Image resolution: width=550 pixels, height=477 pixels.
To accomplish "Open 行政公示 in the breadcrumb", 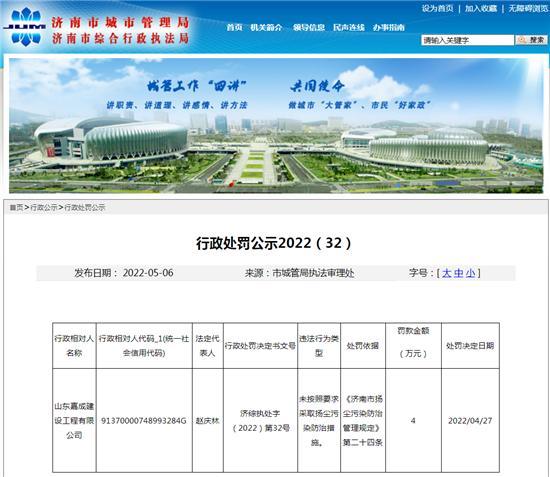I will [x=44, y=208].
